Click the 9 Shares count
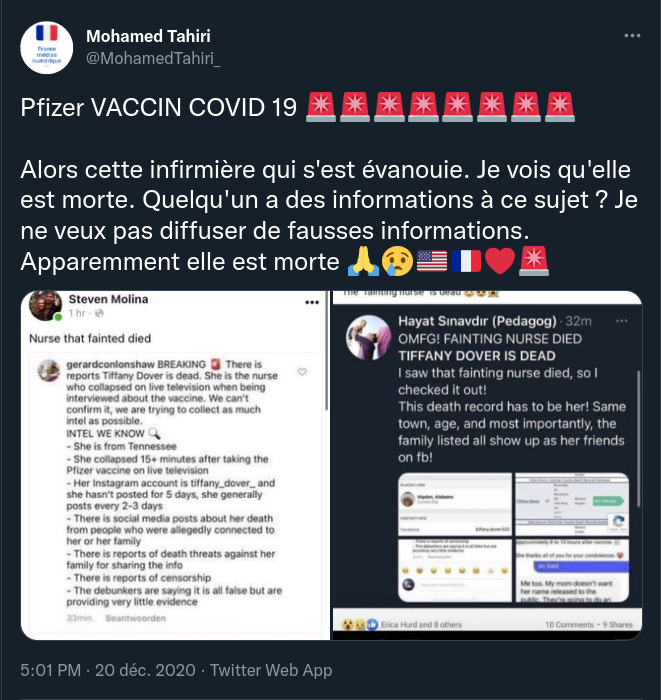 point(618,625)
